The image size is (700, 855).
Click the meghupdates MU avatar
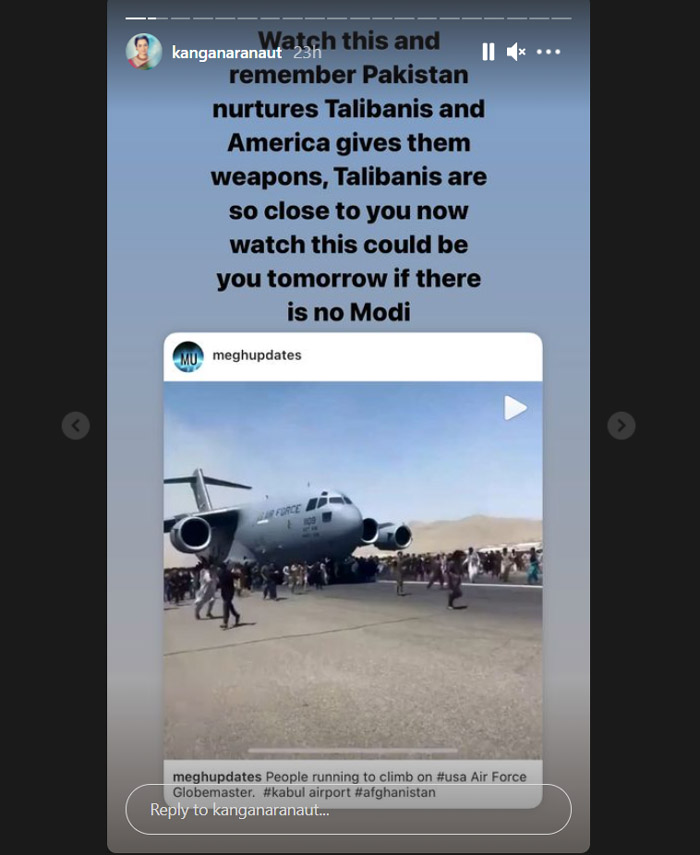(x=188, y=357)
